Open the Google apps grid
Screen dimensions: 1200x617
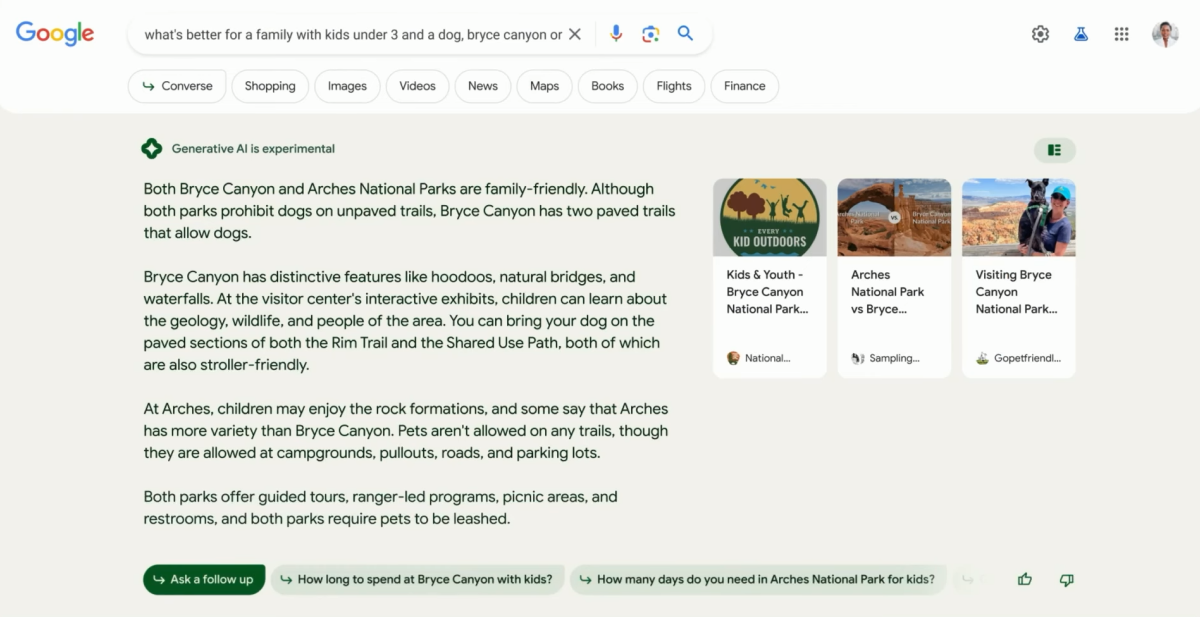click(1122, 34)
